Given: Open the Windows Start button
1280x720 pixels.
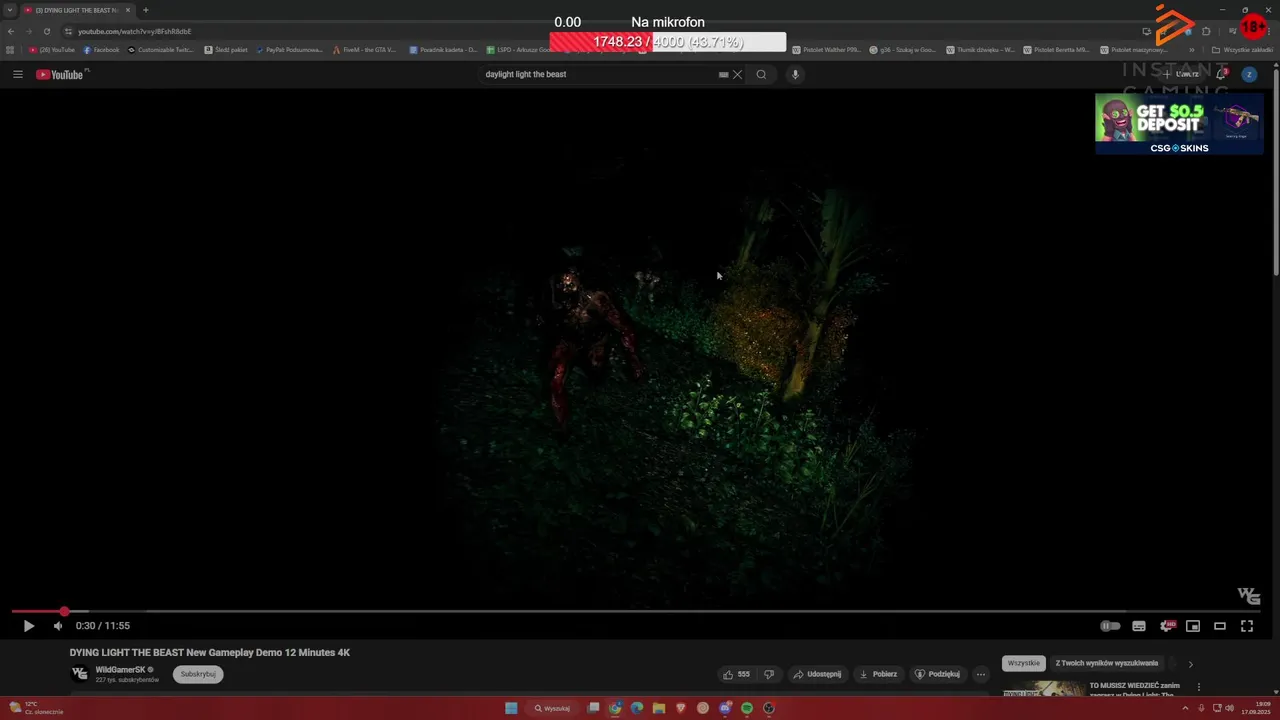Looking at the screenshot, I should pos(511,708).
